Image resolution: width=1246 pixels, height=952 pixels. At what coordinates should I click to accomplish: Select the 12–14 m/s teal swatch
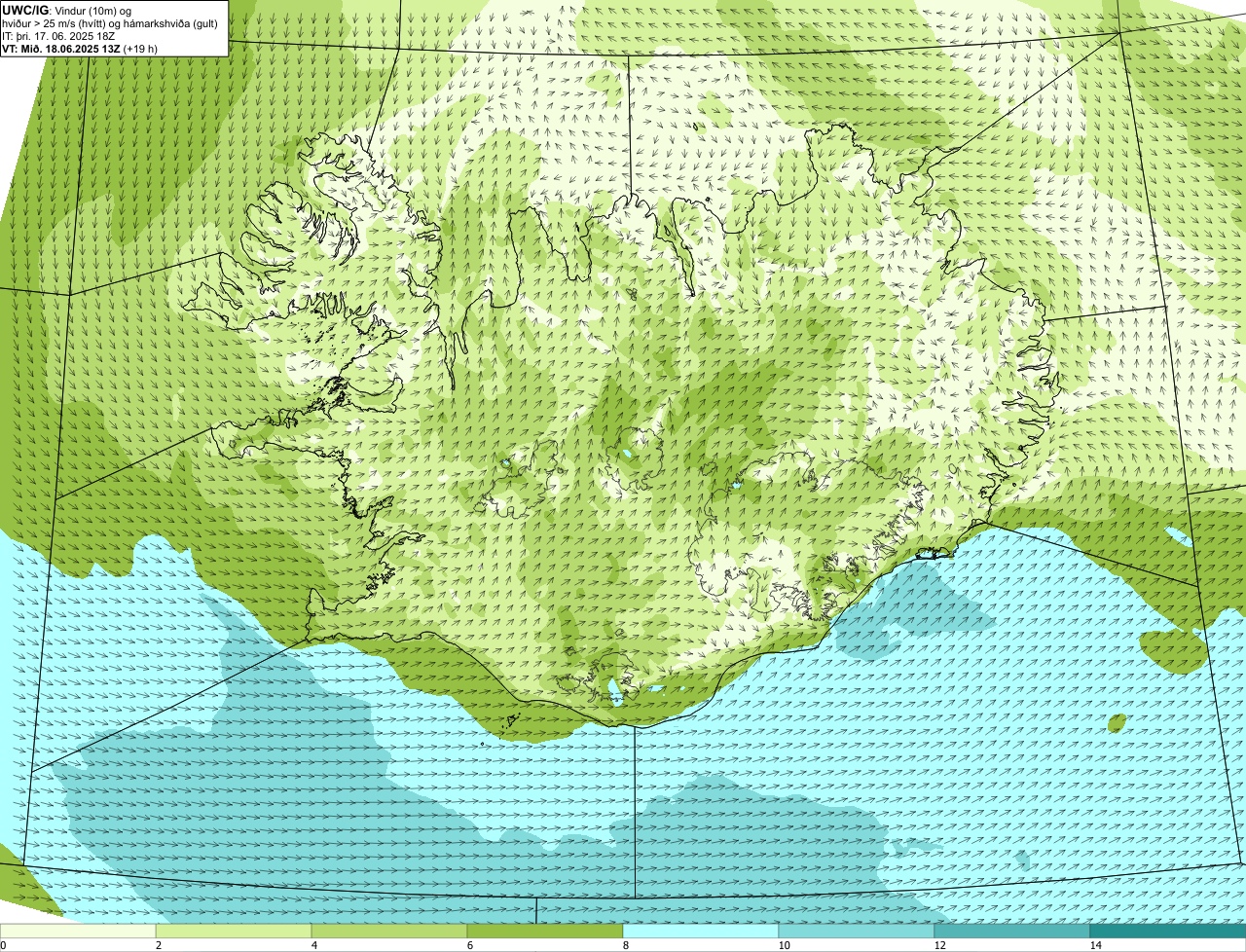[1012, 931]
